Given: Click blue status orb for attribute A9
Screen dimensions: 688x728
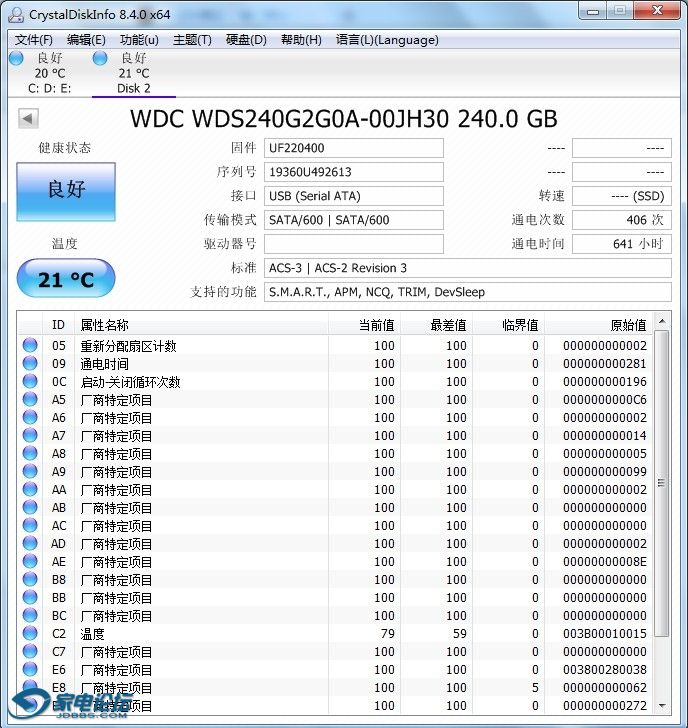Looking at the screenshot, I should (x=30, y=471).
